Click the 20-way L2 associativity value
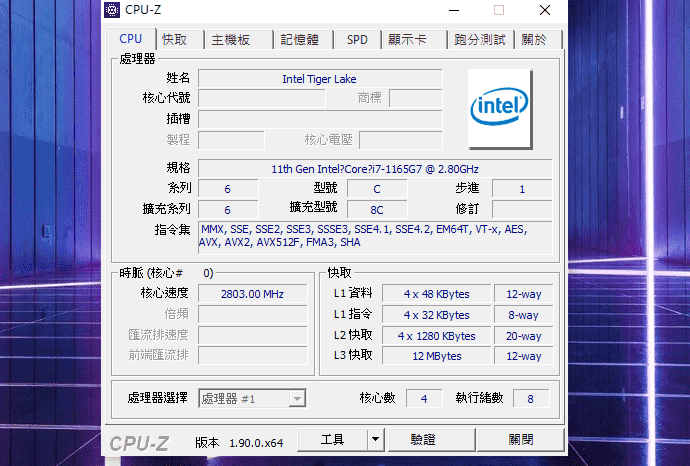This screenshot has height=466, width=690. coord(523,336)
